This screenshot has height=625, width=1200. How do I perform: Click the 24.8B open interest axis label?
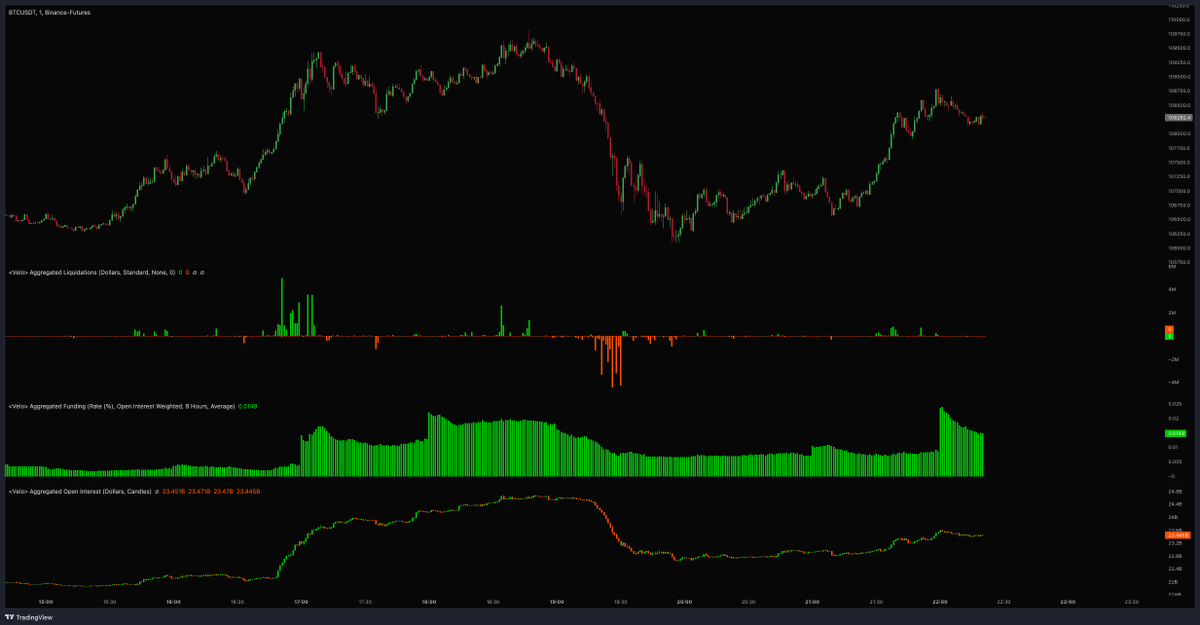click(x=1174, y=491)
